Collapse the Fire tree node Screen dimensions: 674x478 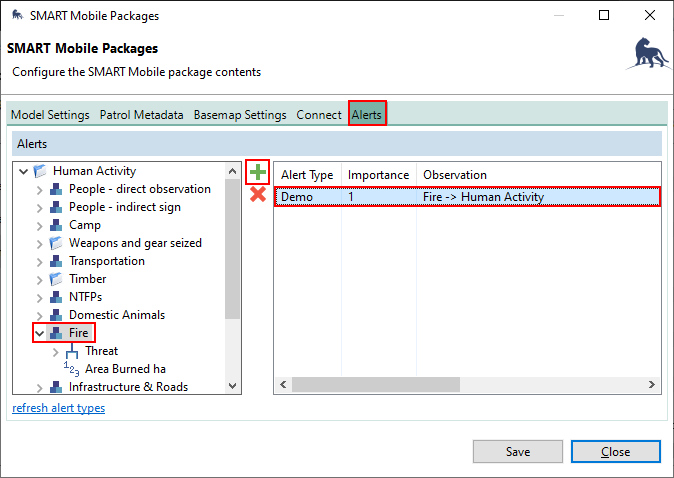coord(40,333)
